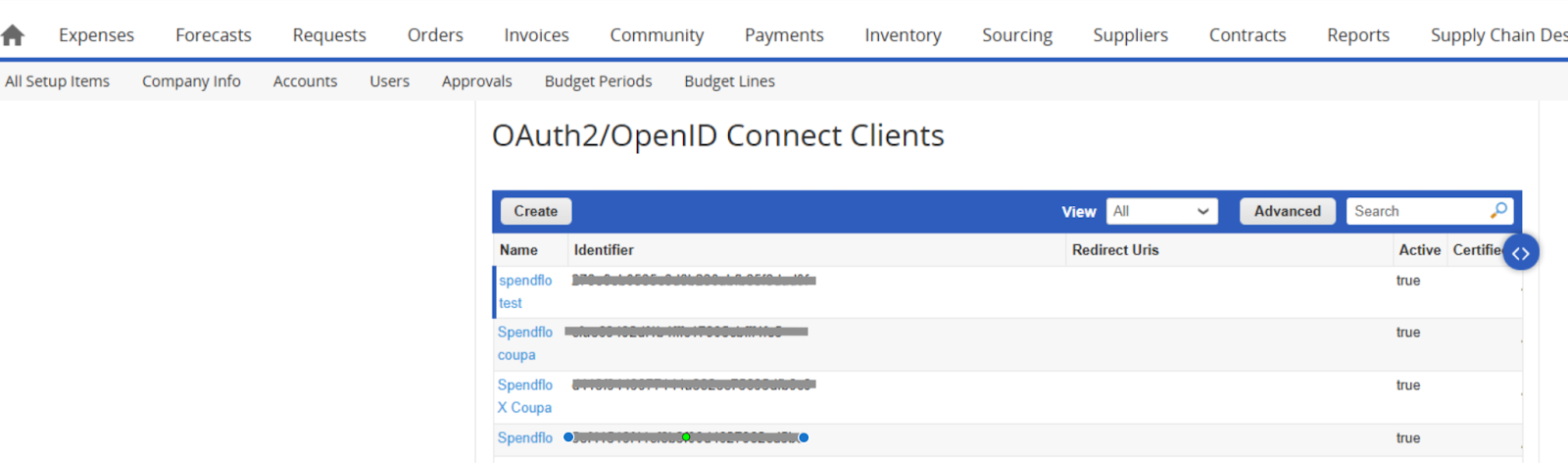1568x463 pixels.
Task: Sort by the Identifier column header
Action: (x=604, y=250)
